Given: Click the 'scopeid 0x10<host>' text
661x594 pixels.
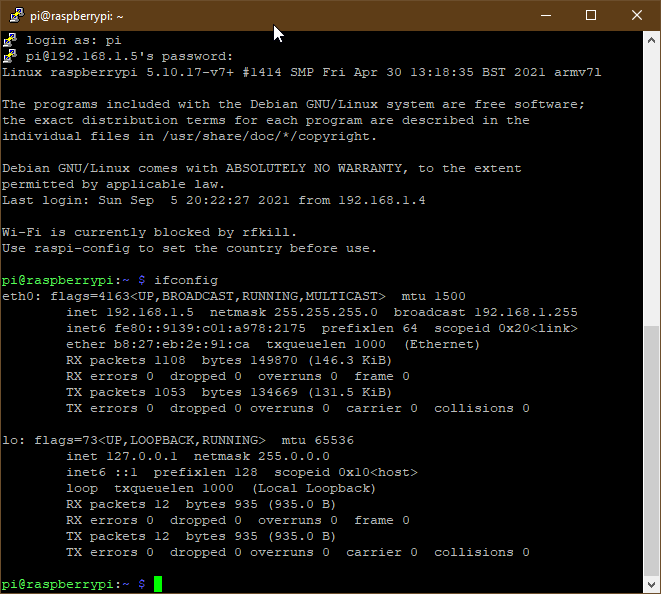Looking at the screenshot, I should pos(346,473).
